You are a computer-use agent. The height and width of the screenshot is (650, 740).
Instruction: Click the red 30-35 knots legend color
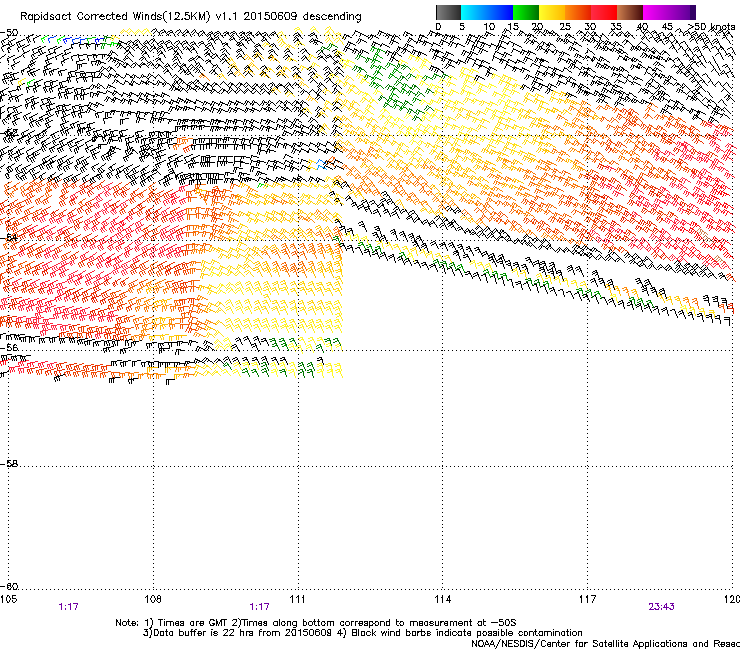(x=604, y=12)
